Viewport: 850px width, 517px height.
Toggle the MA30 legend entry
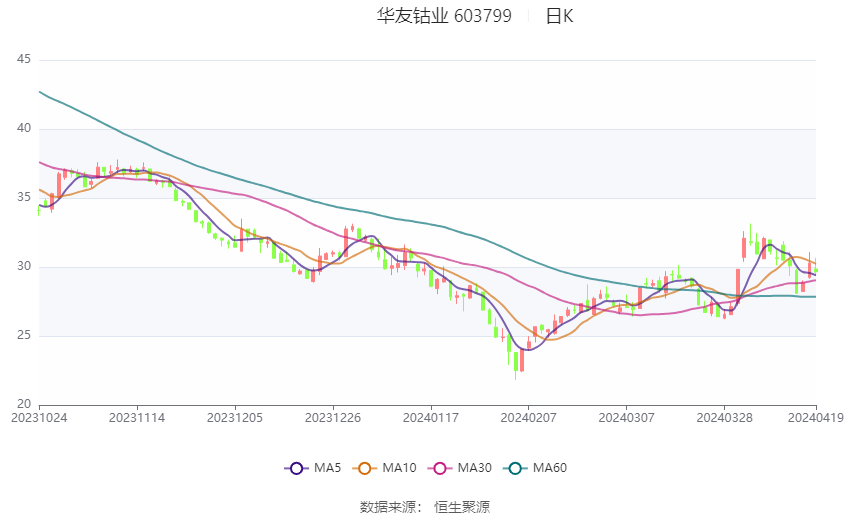pos(460,468)
